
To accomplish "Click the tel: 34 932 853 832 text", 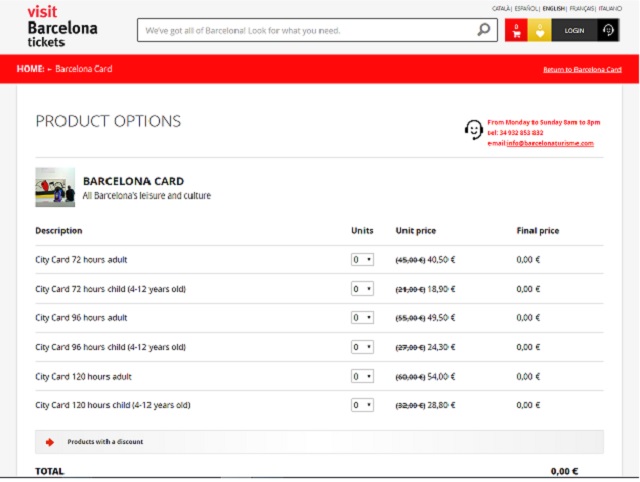I will [x=515, y=133].
